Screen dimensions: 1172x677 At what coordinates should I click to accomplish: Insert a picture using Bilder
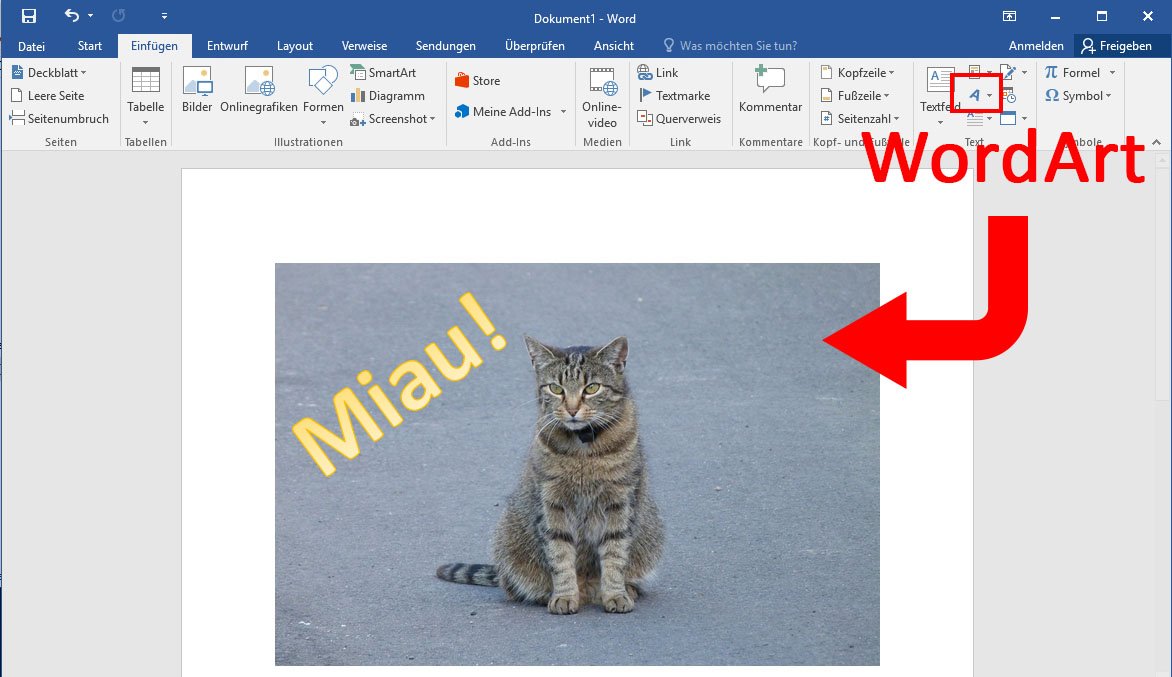197,90
